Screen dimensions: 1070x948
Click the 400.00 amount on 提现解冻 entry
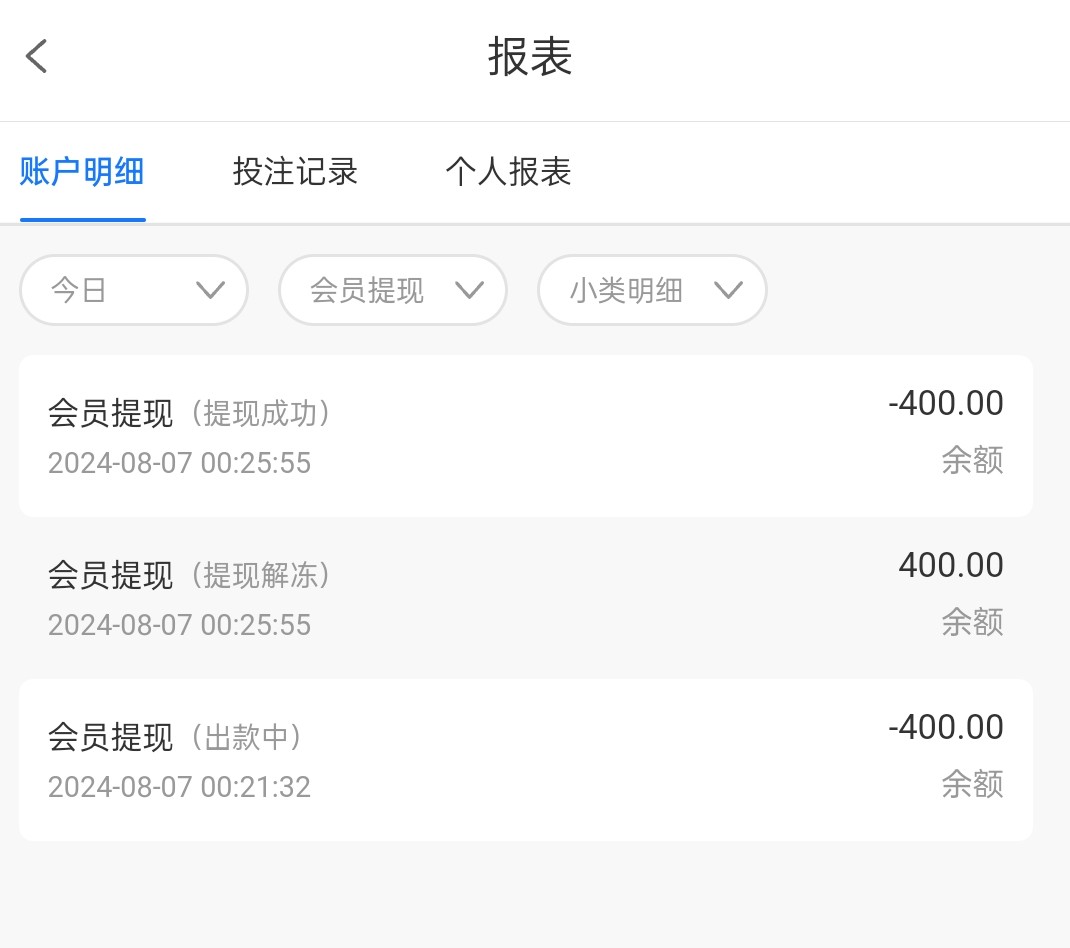point(950,566)
